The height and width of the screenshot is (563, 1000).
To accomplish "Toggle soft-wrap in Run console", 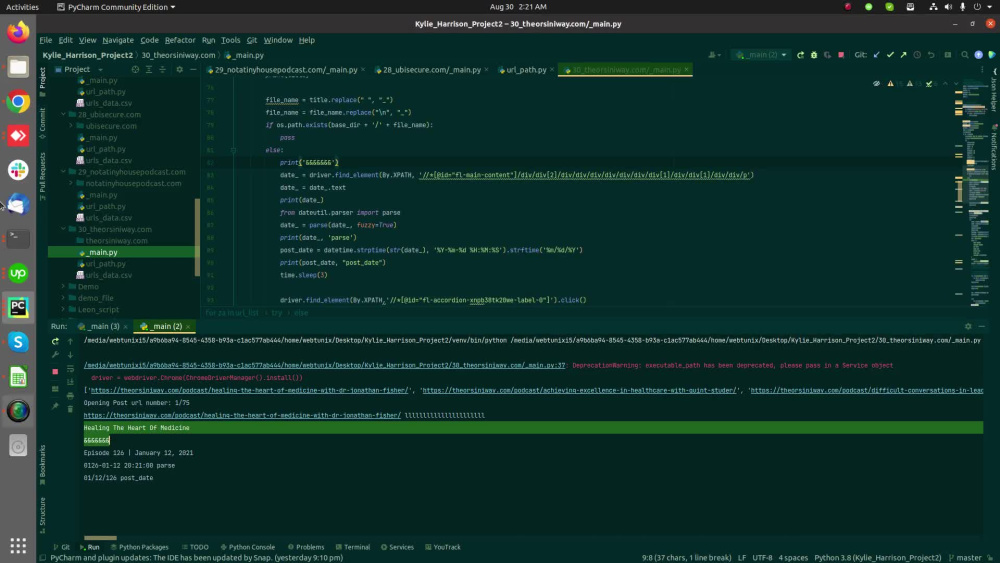I will click(70, 369).
